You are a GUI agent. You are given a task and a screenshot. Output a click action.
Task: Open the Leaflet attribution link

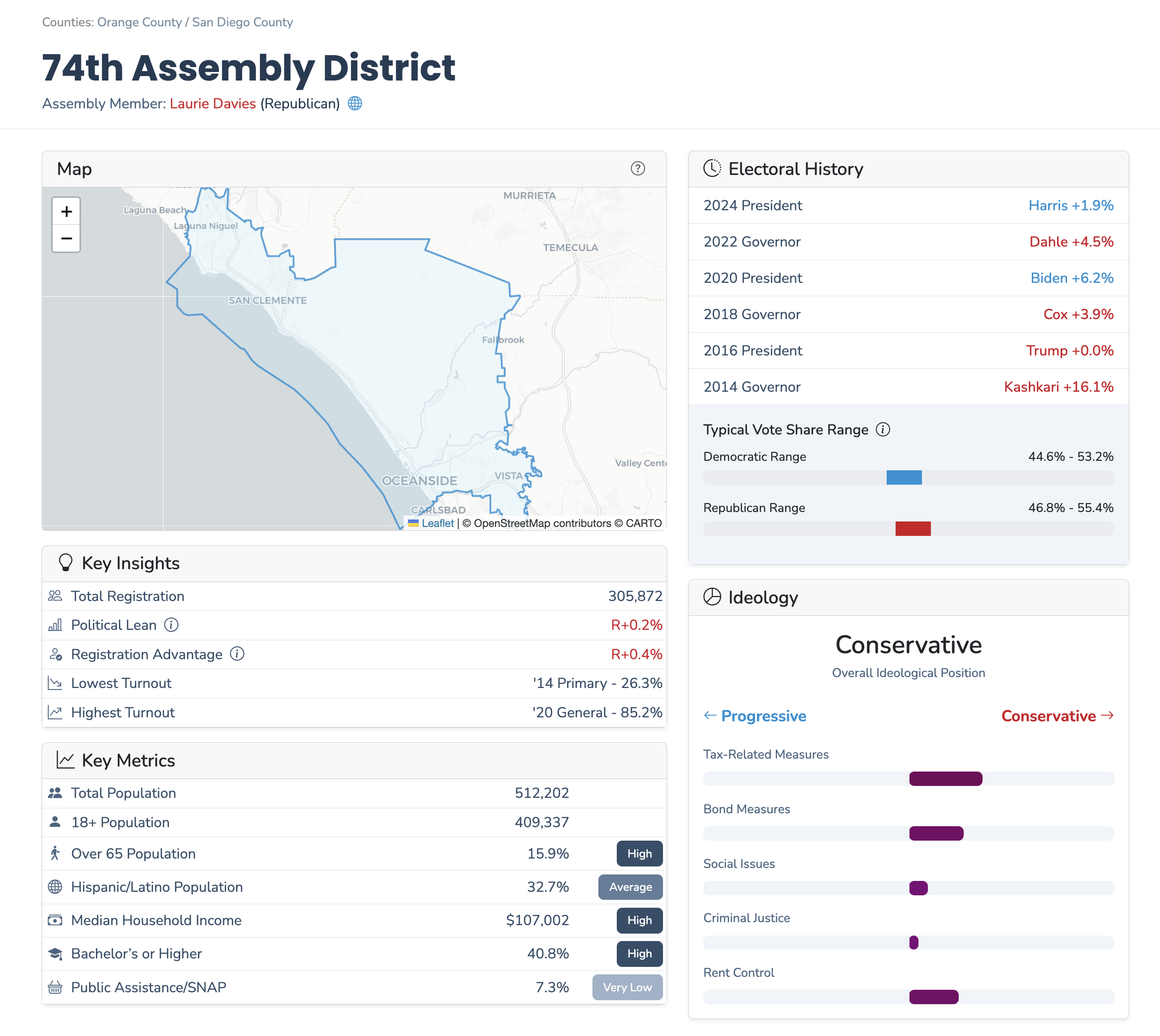pos(437,523)
